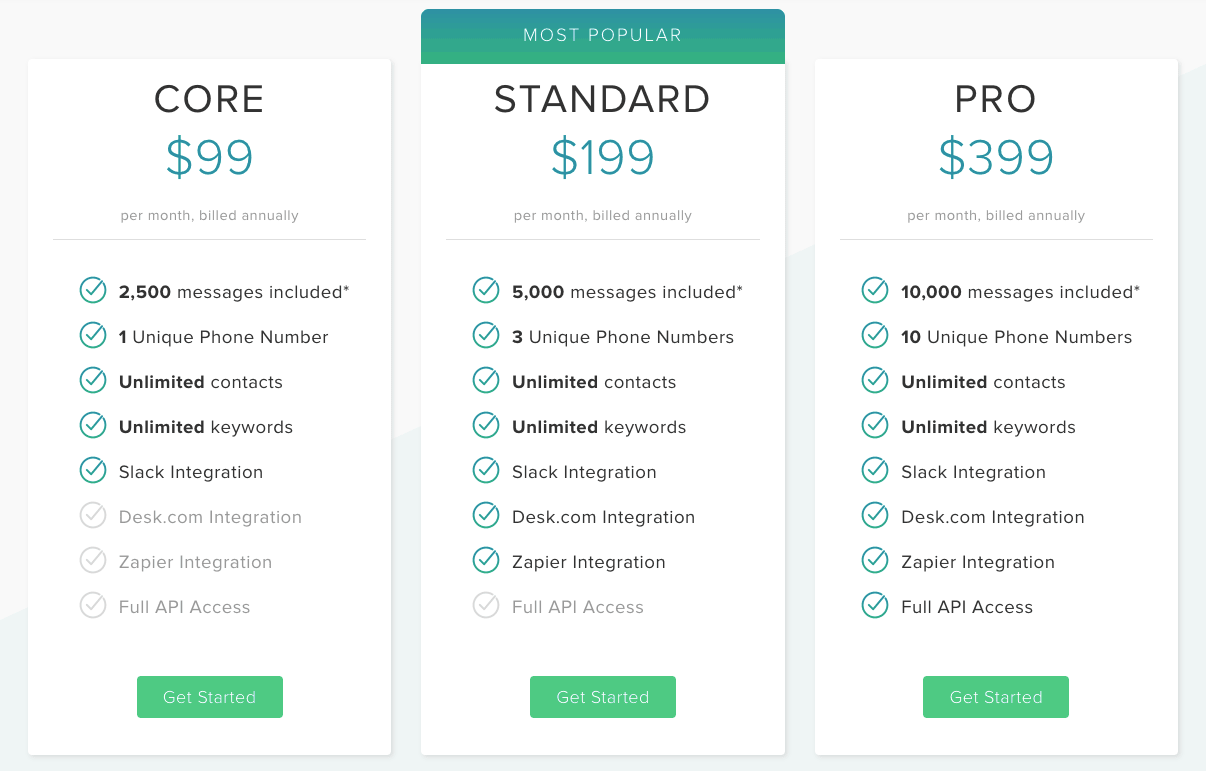1206x771 pixels.
Task: Click the 10 Unique Phone Numbers checkmark
Action: [x=875, y=336]
